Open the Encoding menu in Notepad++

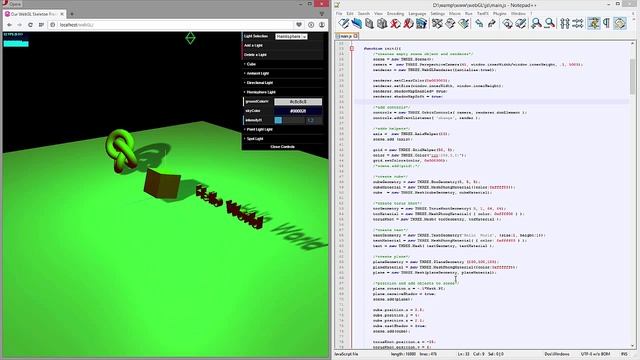395,13
